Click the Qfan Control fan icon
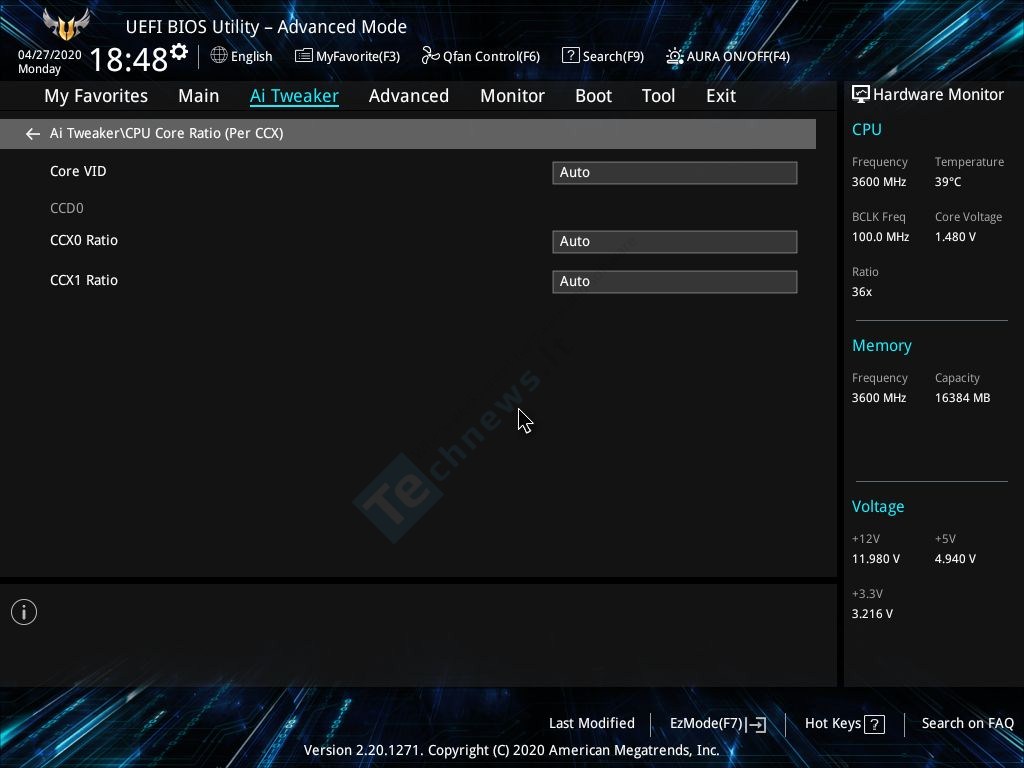The height and width of the screenshot is (768, 1024). (x=430, y=56)
